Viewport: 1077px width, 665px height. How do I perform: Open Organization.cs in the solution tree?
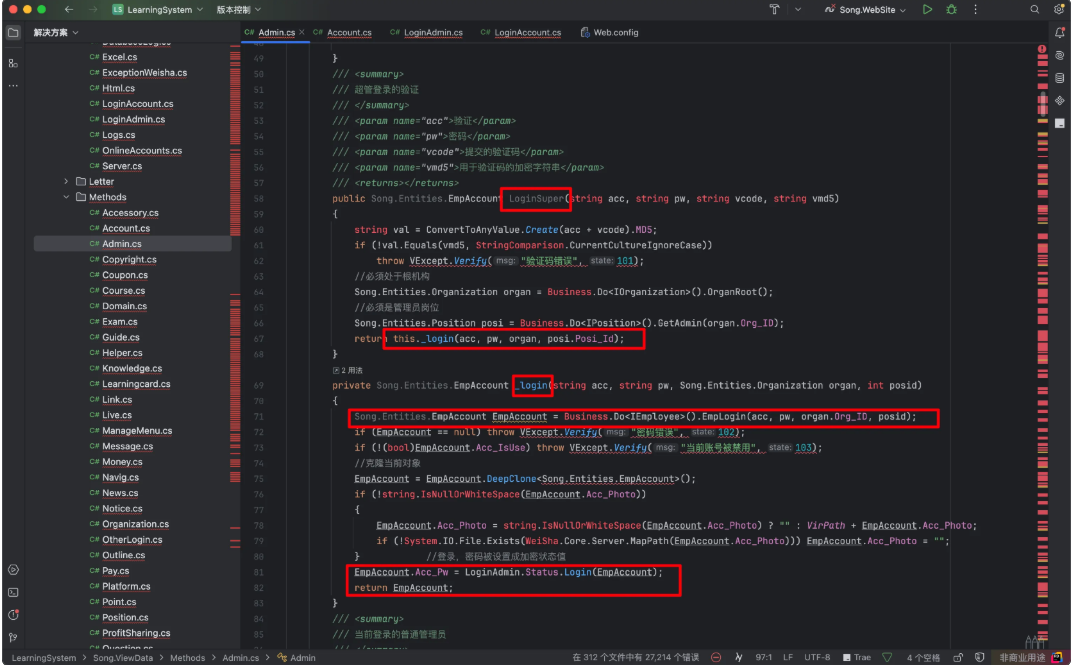(135, 524)
